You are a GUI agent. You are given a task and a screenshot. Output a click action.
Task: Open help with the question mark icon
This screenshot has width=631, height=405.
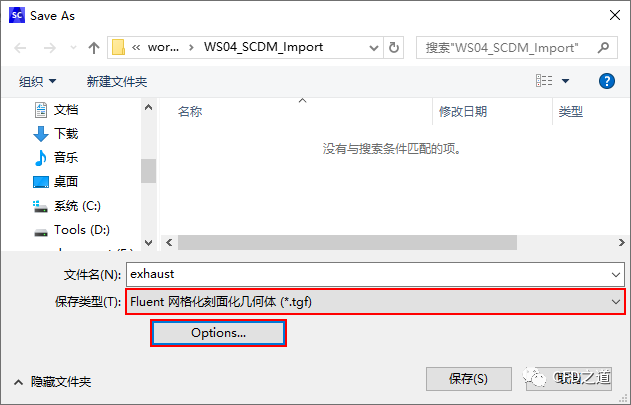[x=606, y=81]
